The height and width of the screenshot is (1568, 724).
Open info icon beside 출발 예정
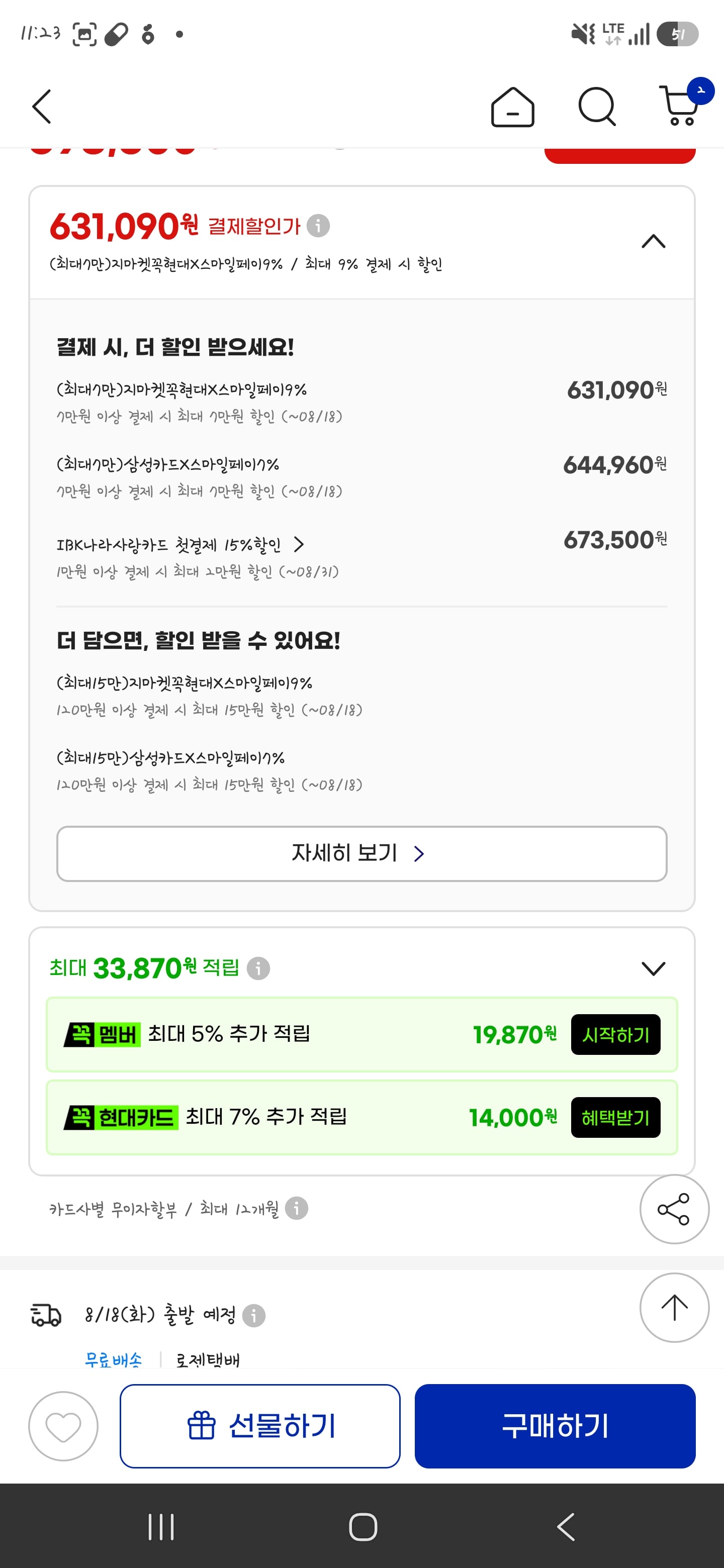pyautogui.click(x=254, y=1315)
